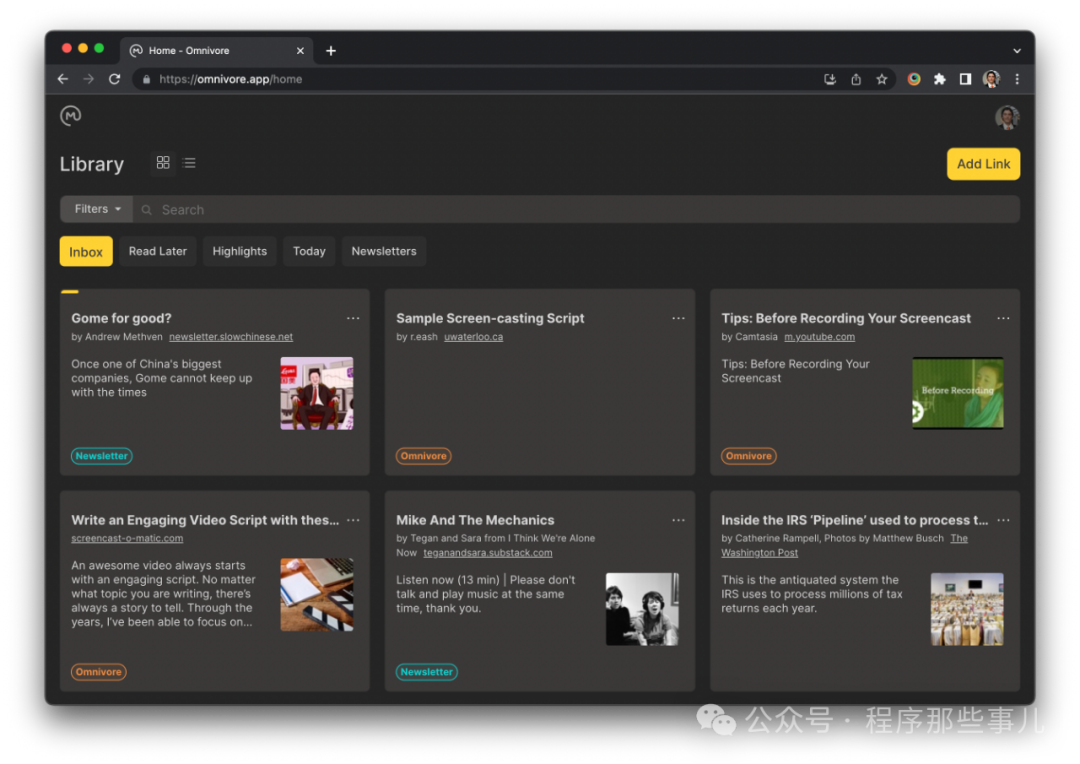Screen dimensions: 1080x764
Task: Open the browser profile avatar in toolbar
Action: click(991, 79)
